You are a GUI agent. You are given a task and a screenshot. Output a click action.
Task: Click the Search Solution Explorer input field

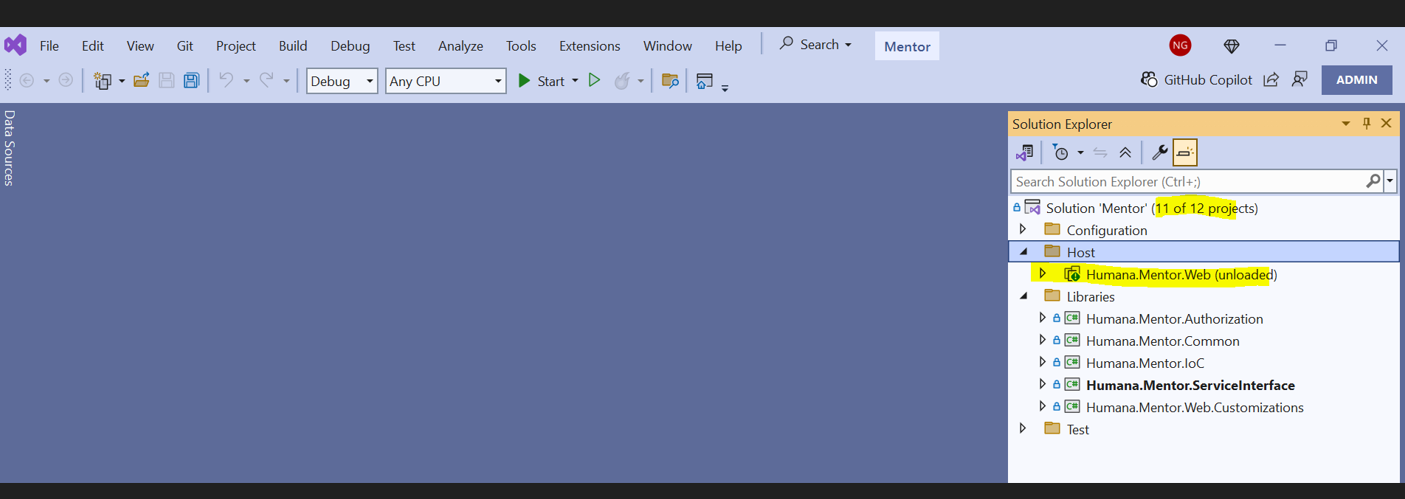tap(1188, 181)
